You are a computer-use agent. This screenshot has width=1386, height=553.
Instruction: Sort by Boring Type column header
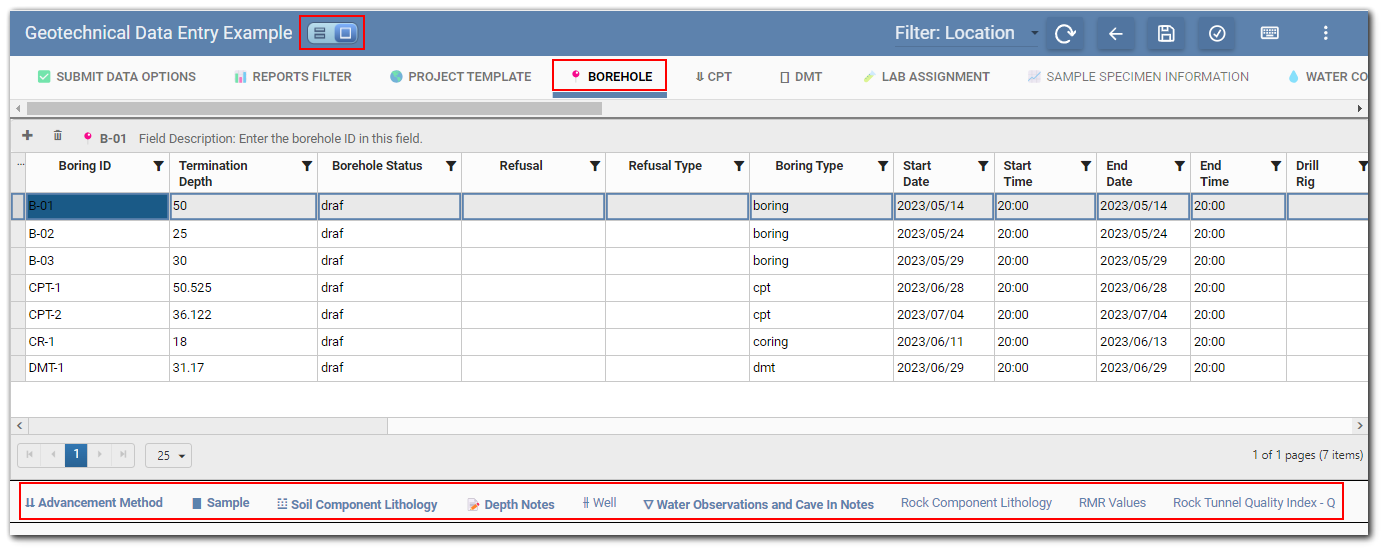(x=809, y=166)
